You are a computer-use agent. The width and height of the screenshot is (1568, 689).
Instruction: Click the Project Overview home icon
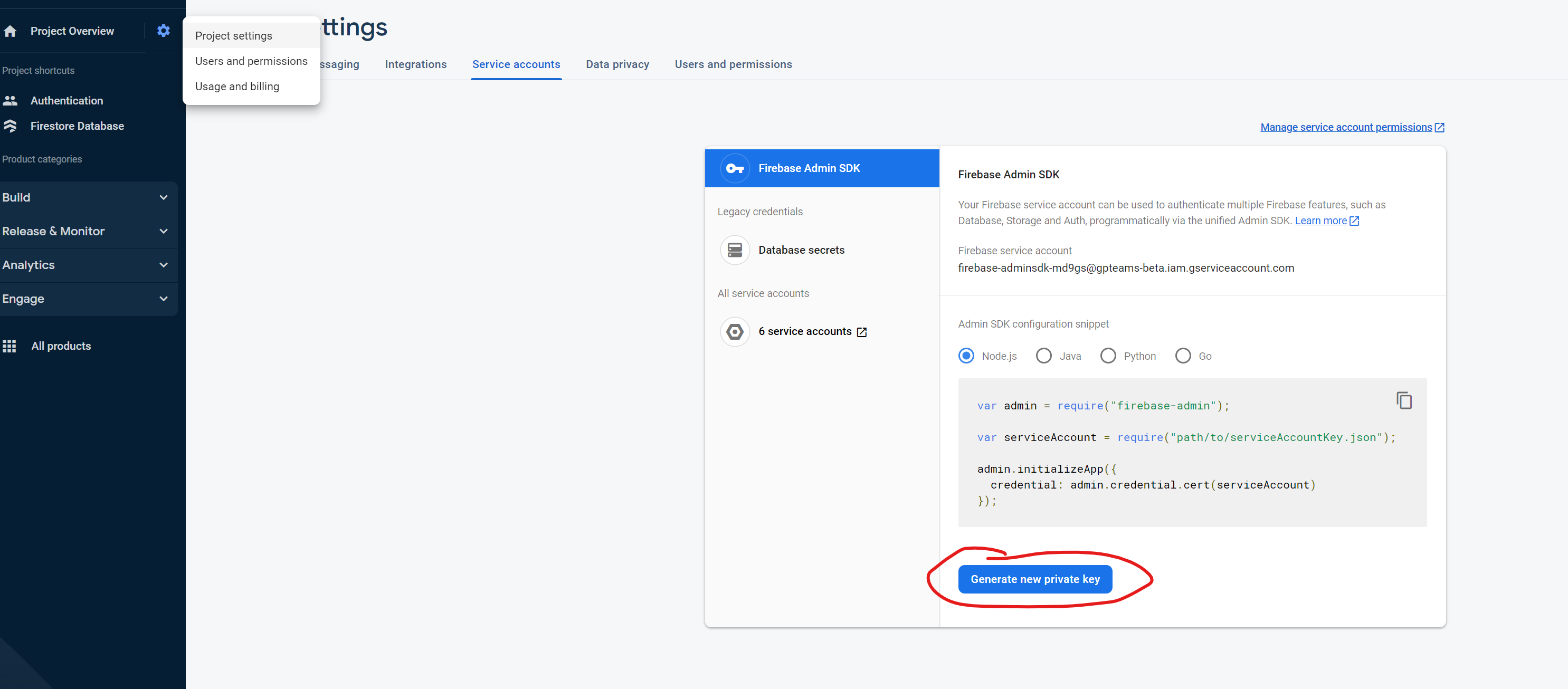pyautogui.click(x=11, y=31)
